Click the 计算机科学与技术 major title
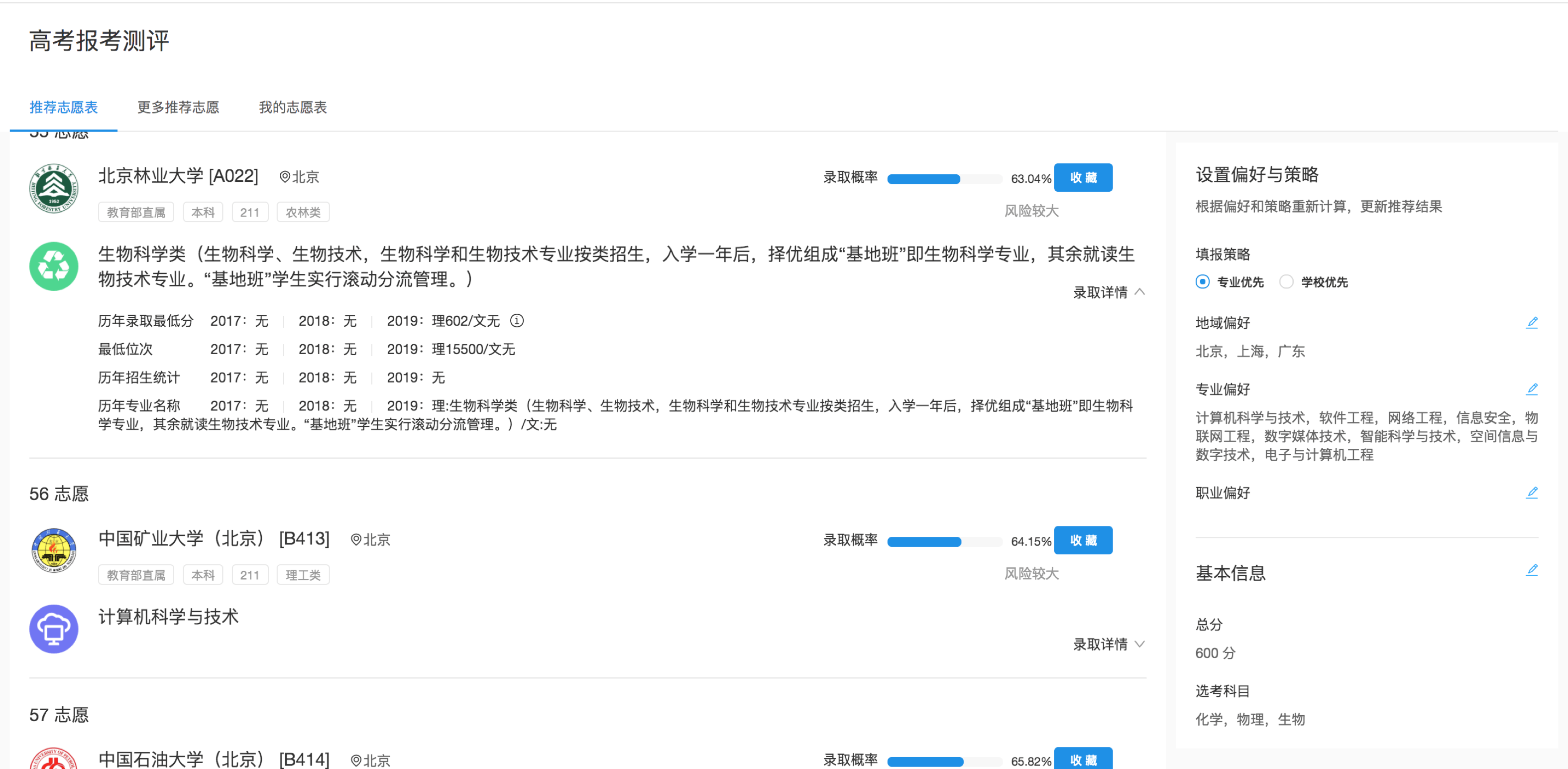 point(169,617)
